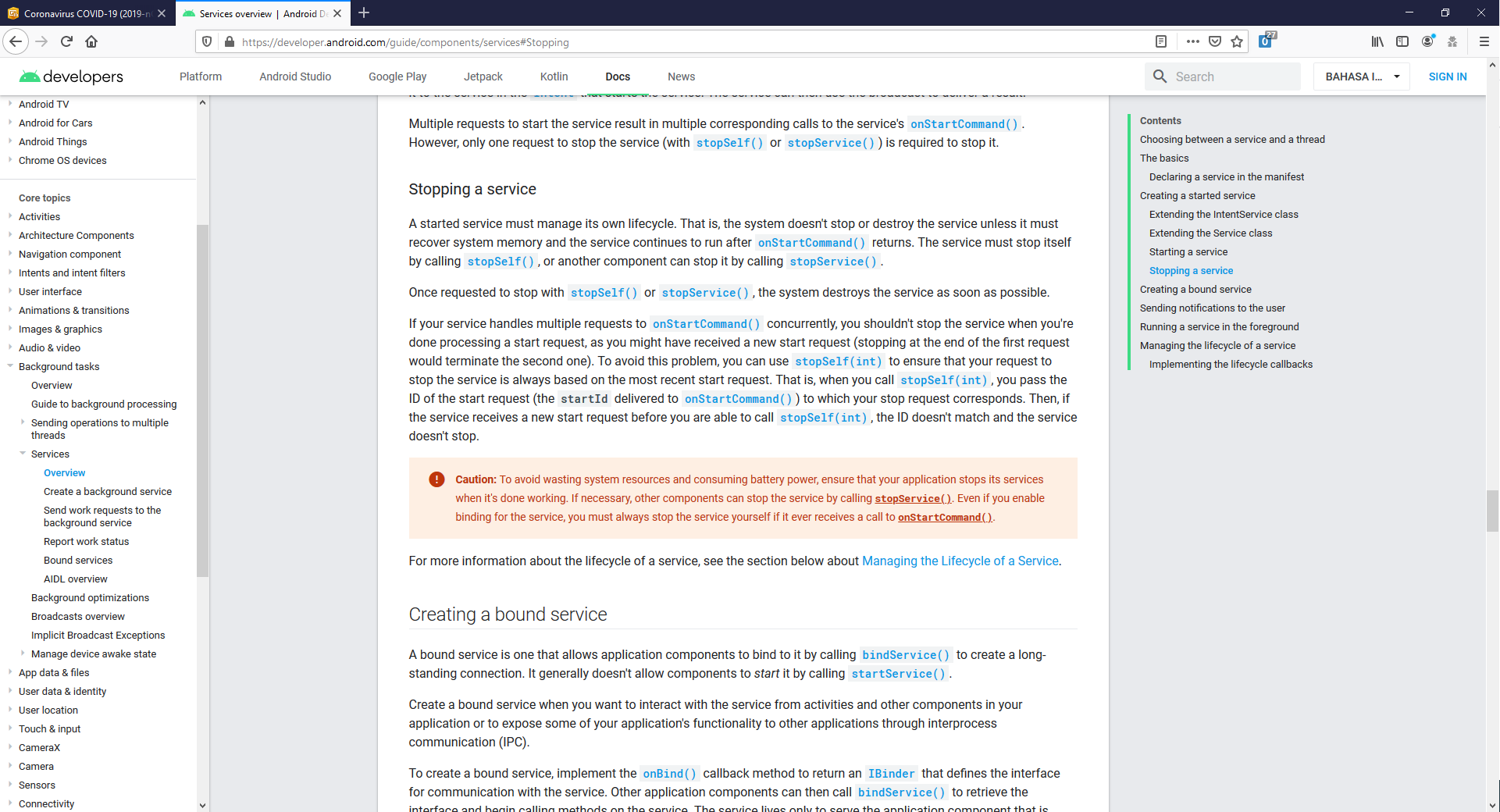The height and width of the screenshot is (812, 1500).
Task: Save this page to Pocket
Action: pyautogui.click(x=1215, y=41)
